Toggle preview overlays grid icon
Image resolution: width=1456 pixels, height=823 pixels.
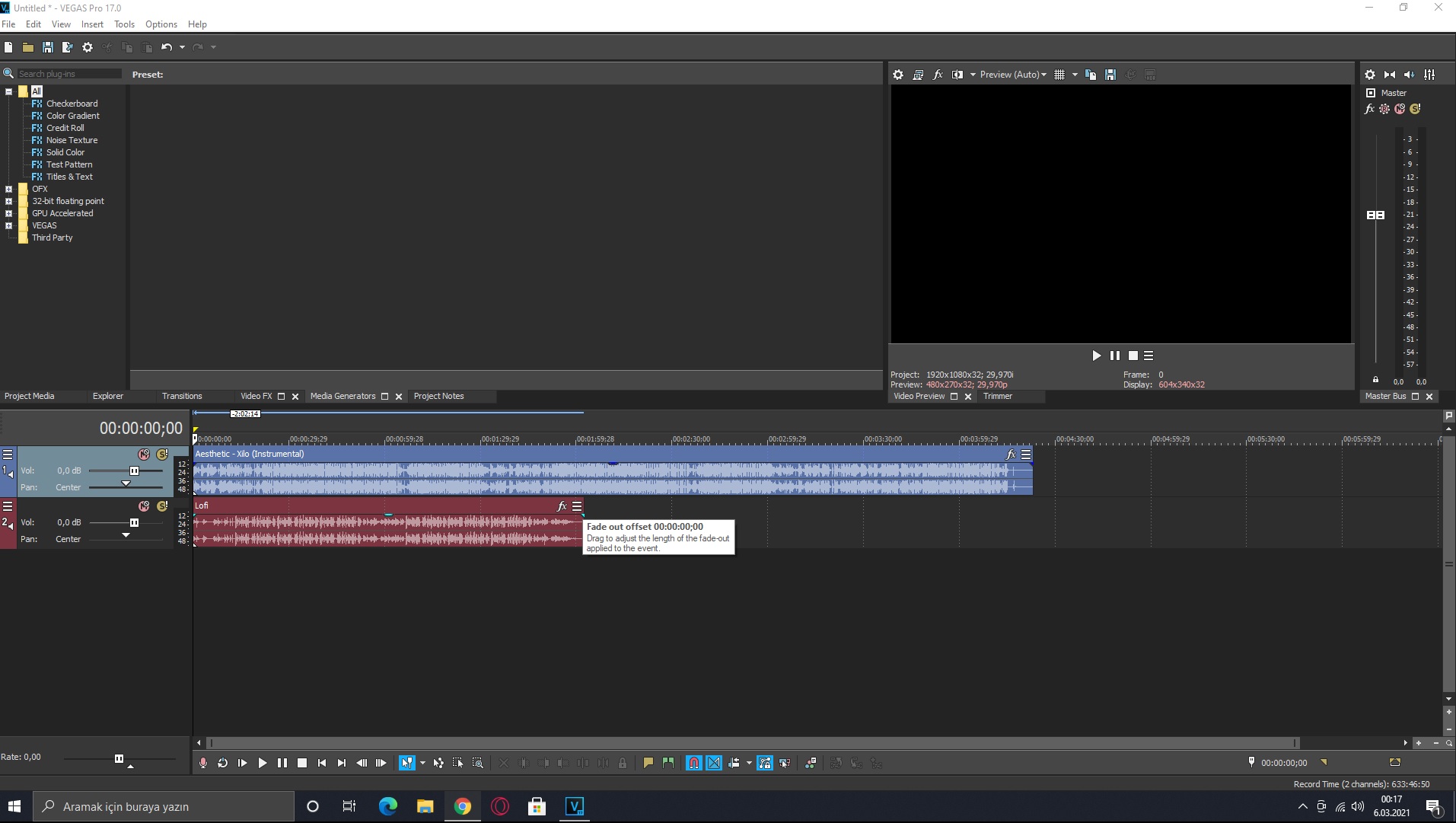(x=1059, y=75)
